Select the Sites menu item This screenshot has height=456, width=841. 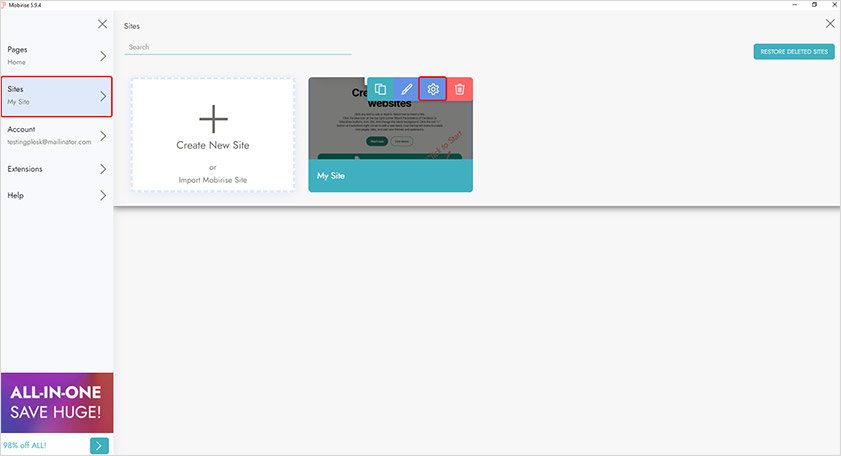[57, 97]
